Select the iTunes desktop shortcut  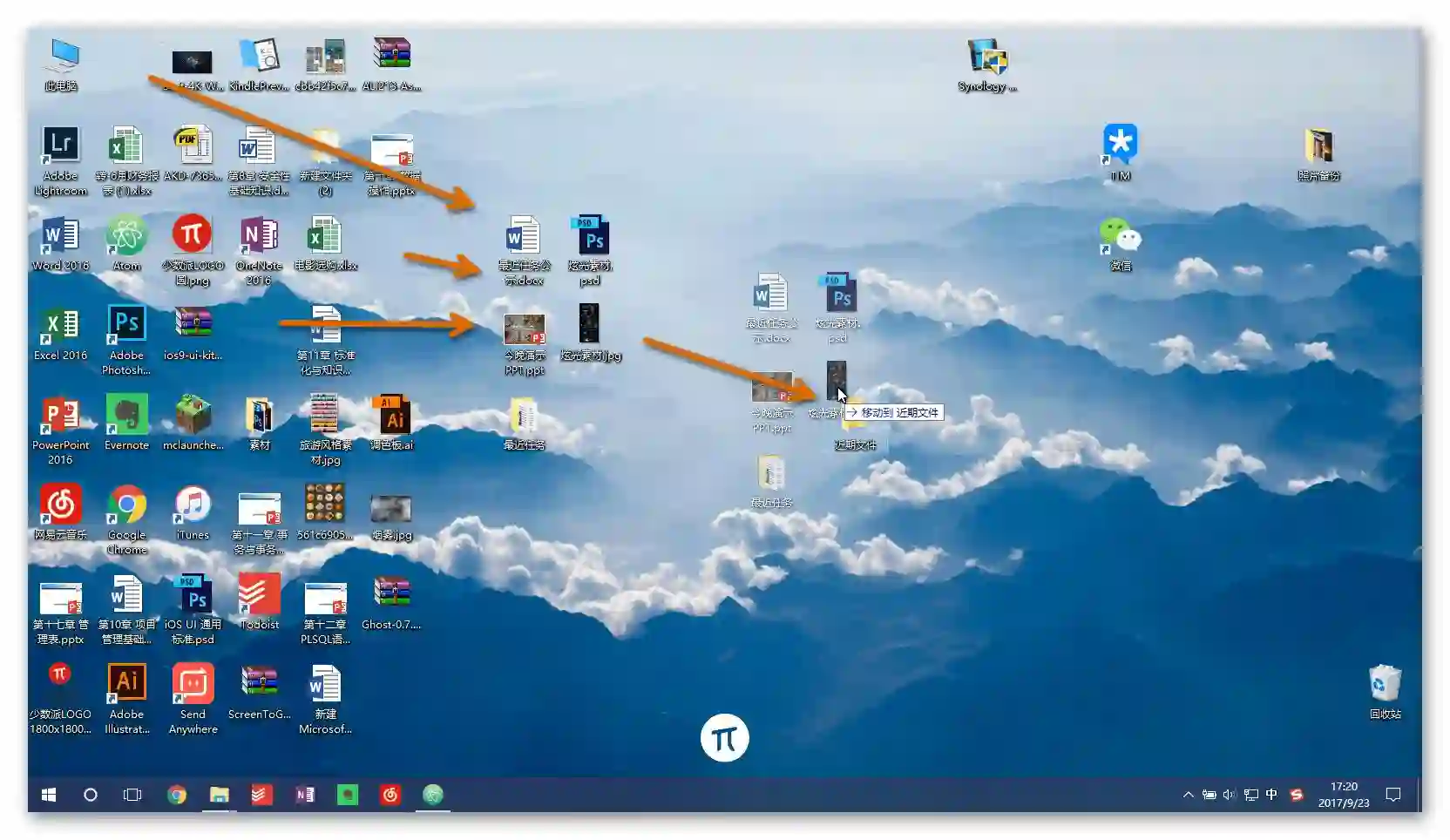tap(193, 513)
